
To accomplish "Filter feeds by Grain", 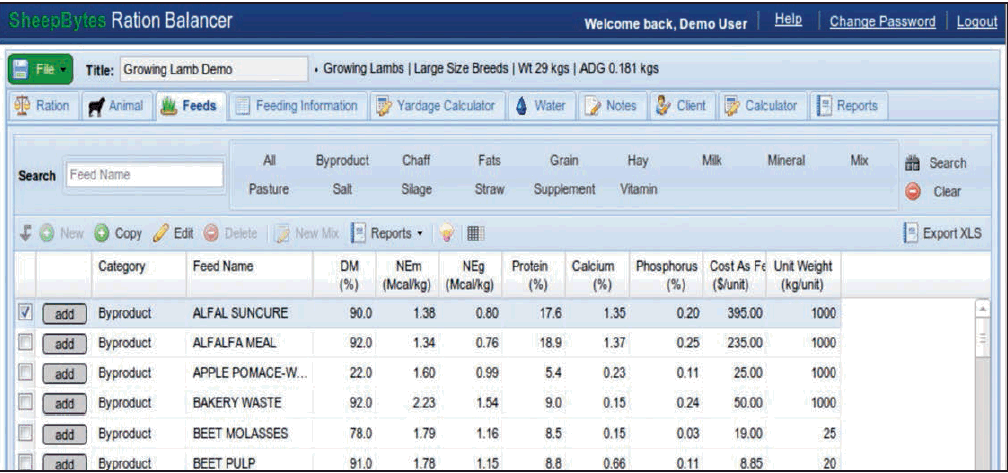I will (564, 161).
